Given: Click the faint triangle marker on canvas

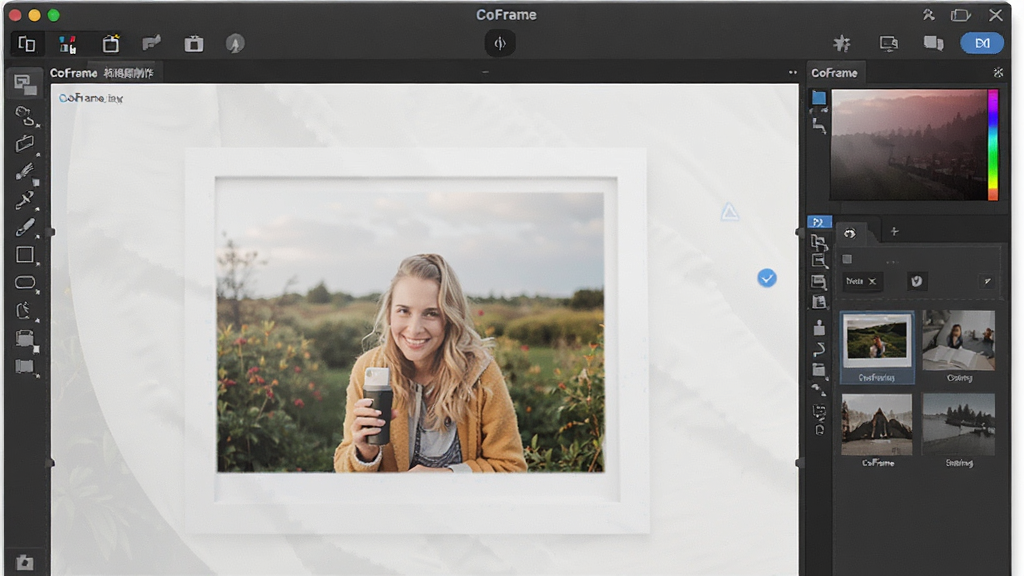Looking at the screenshot, I should pos(729,212).
